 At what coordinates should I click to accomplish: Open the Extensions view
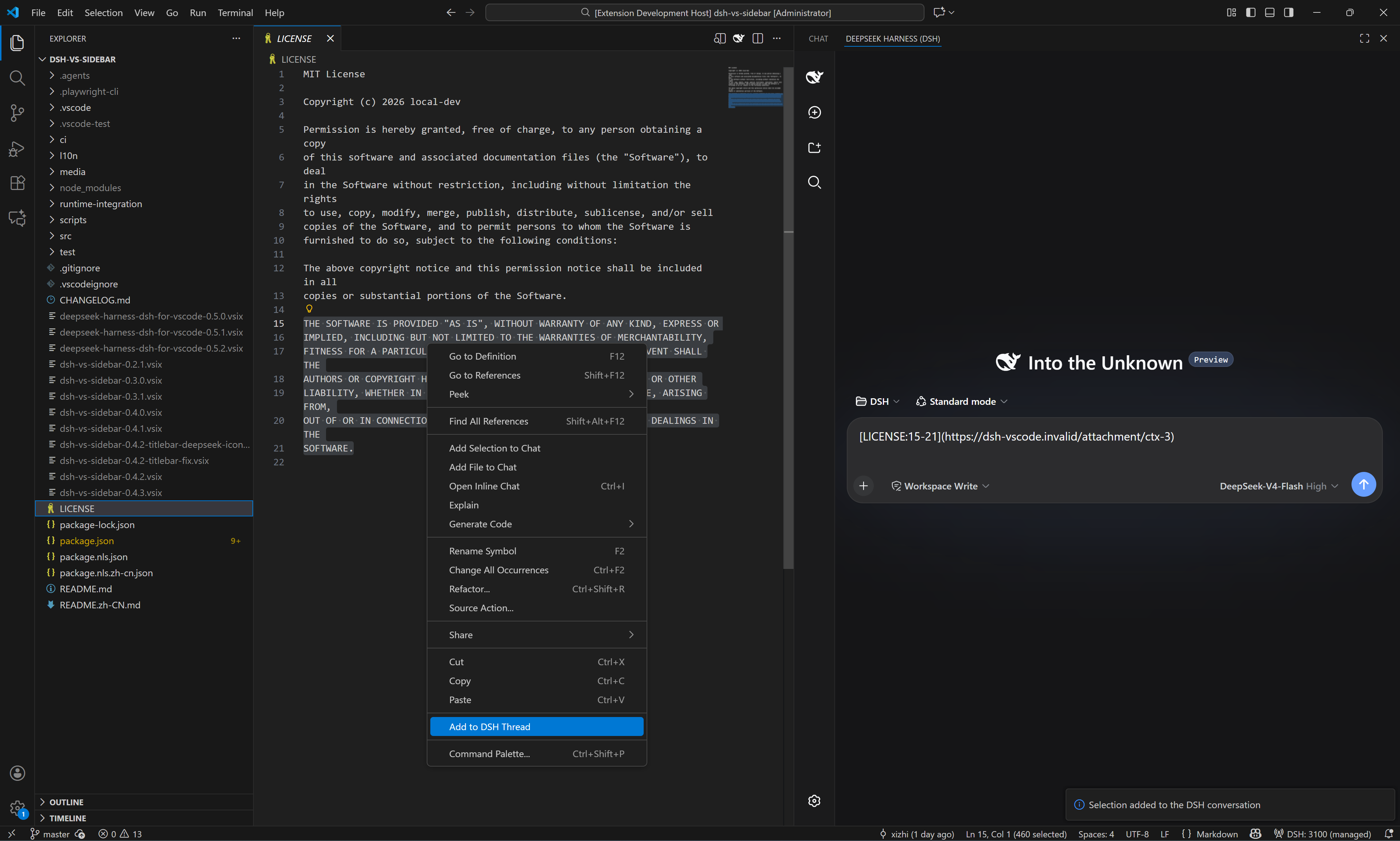tap(17, 183)
